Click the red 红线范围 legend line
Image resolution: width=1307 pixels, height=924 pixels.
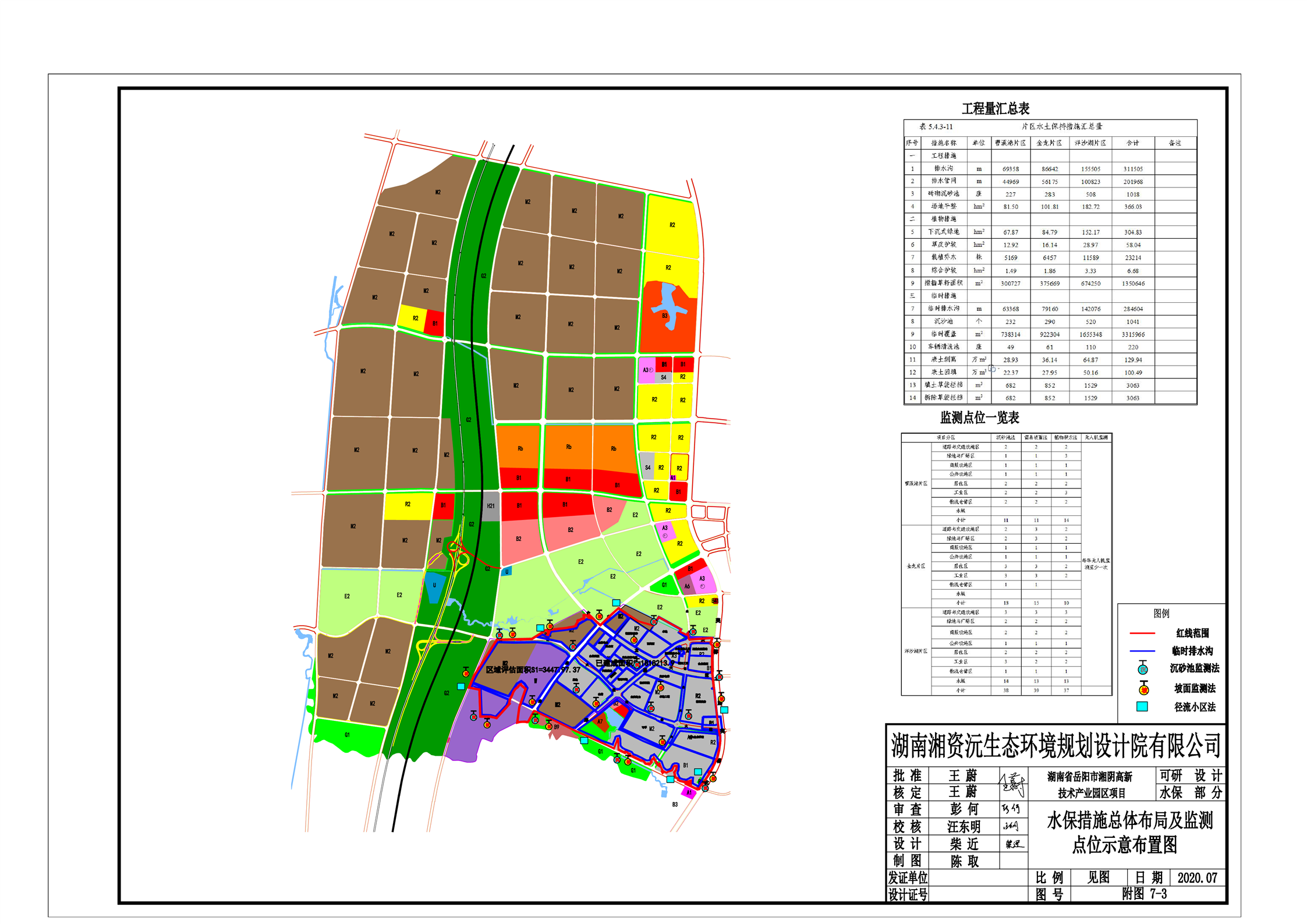[x=1142, y=633]
